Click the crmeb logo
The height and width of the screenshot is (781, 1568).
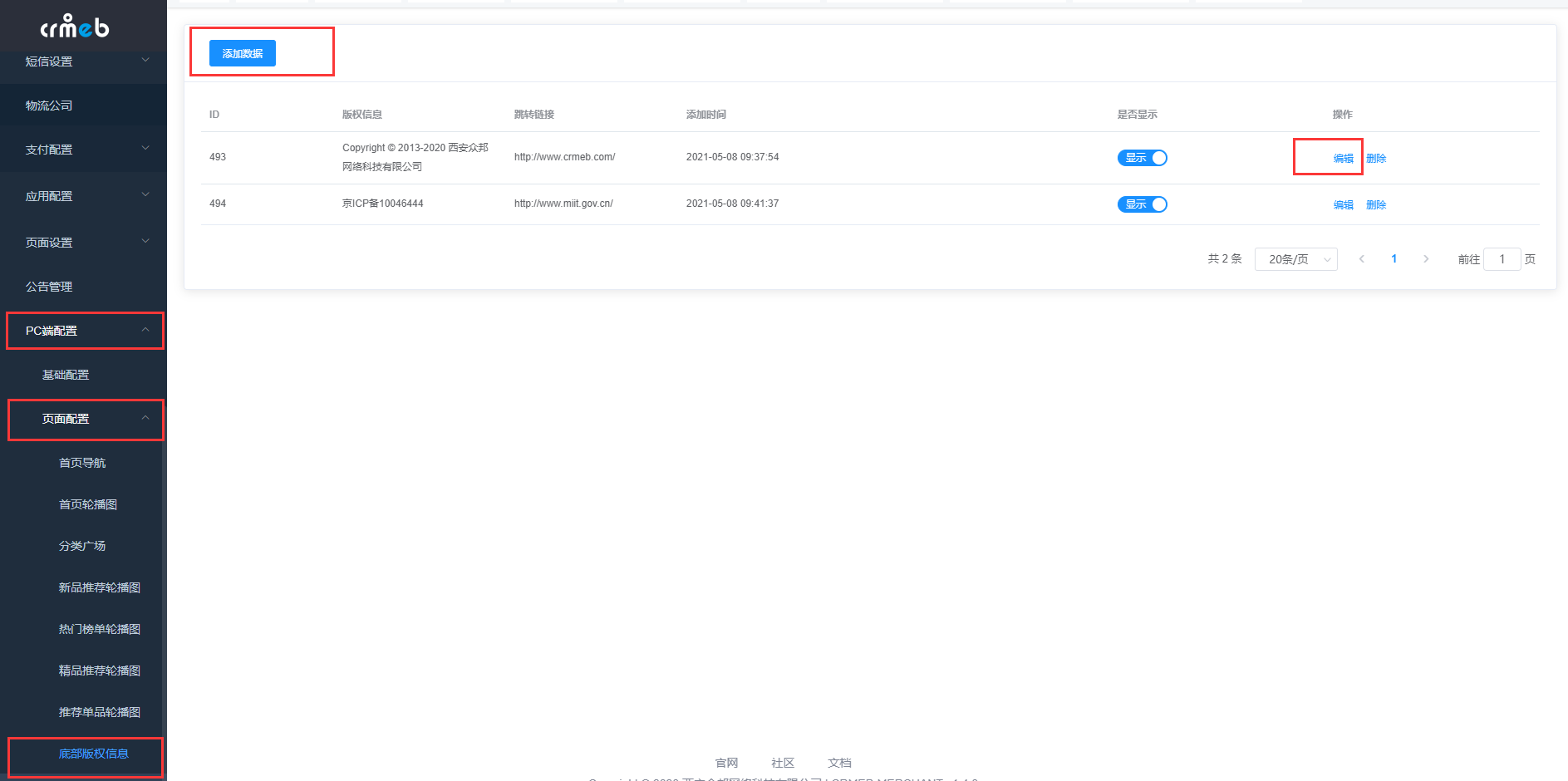pos(75,27)
